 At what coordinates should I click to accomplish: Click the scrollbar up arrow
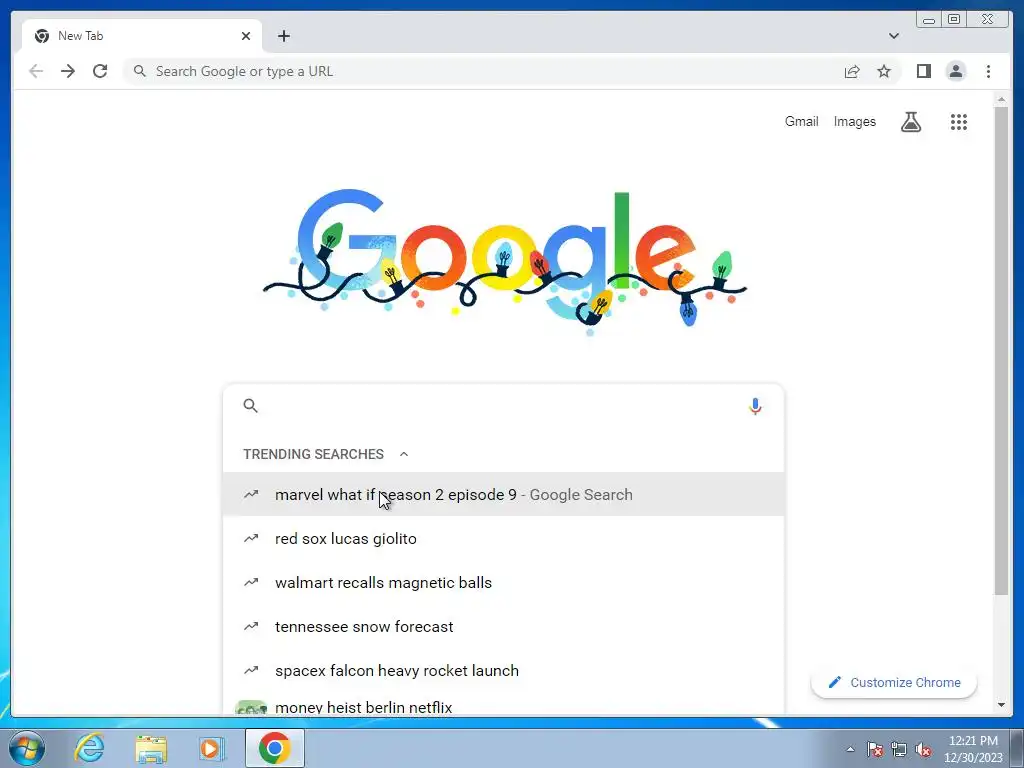(1000, 100)
